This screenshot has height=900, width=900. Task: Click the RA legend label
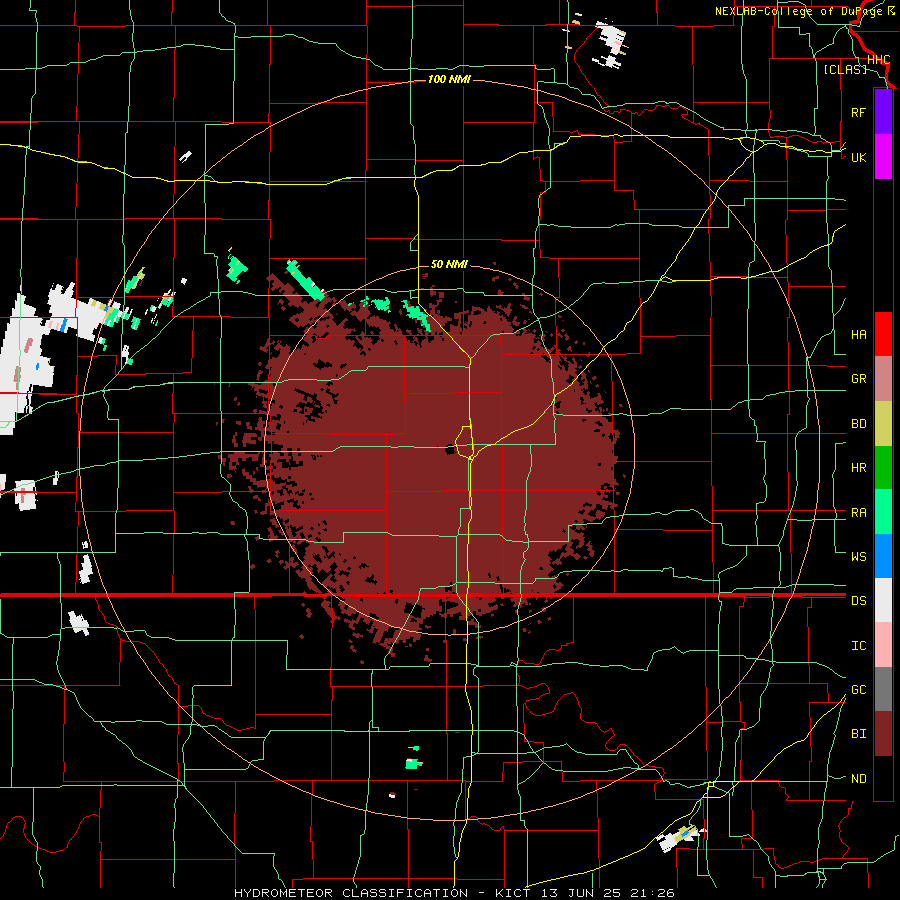coord(858,513)
